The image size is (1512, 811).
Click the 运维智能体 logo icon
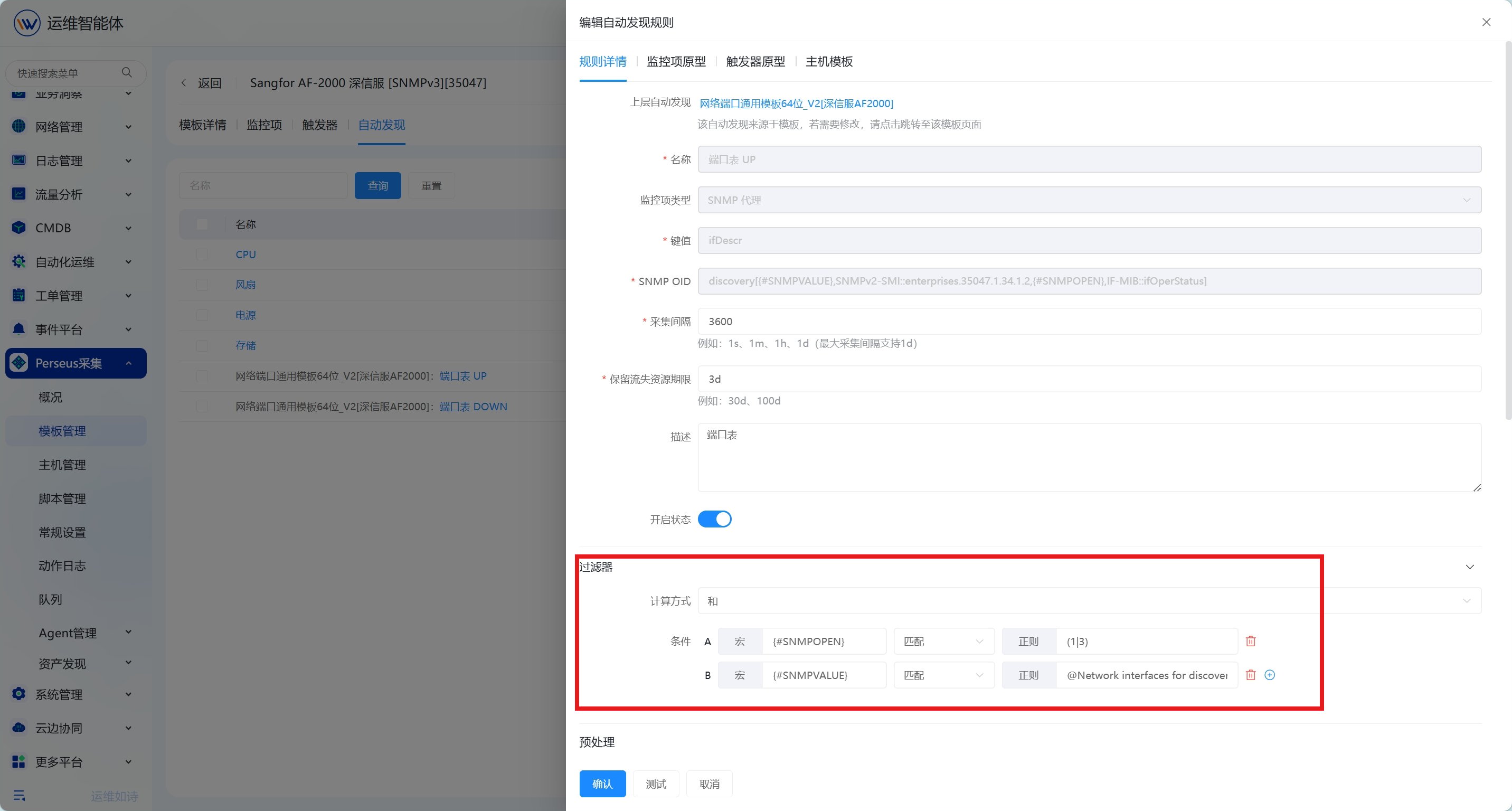click(x=27, y=23)
